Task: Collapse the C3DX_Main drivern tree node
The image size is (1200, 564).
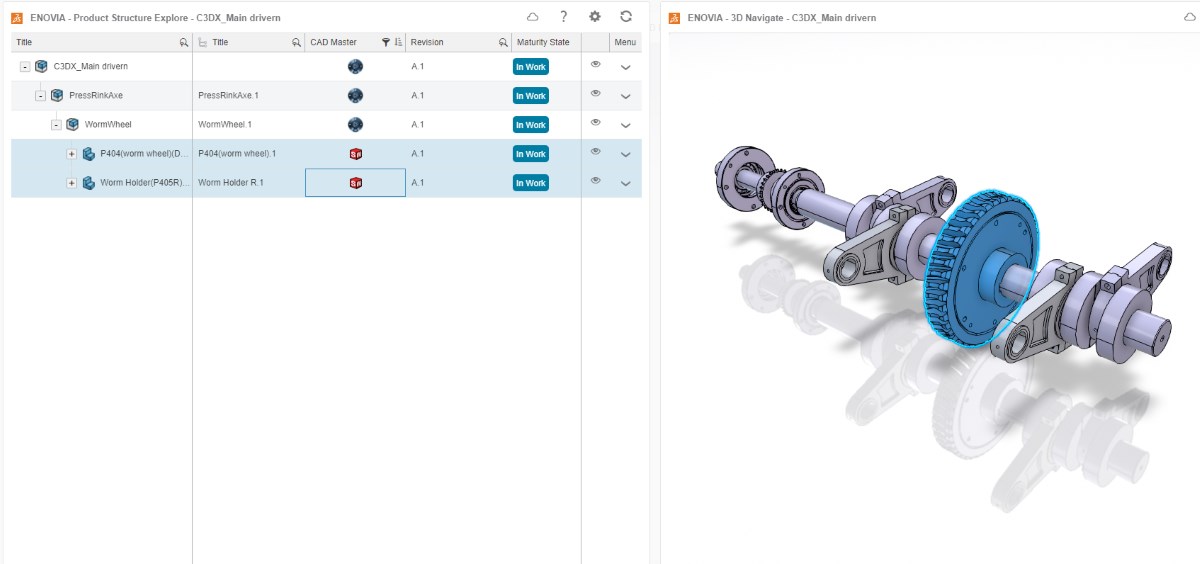Action: (x=25, y=66)
